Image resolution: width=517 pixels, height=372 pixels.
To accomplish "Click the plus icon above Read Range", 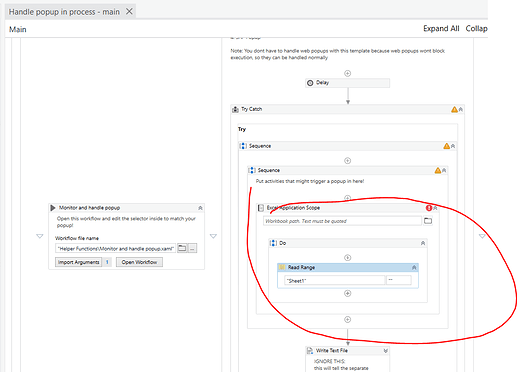I will tap(347, 258).
